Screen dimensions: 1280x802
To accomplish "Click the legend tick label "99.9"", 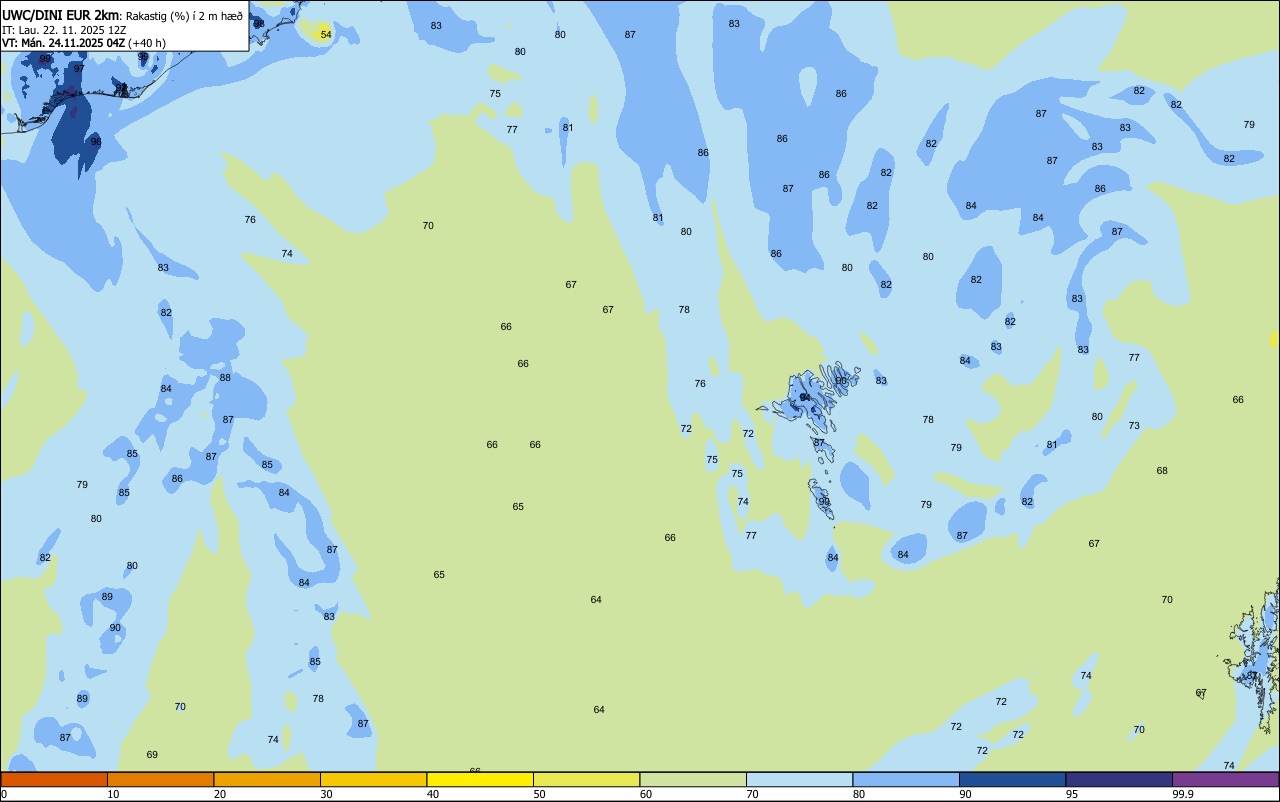I will pyautogui.click(x=1184, y=794).
